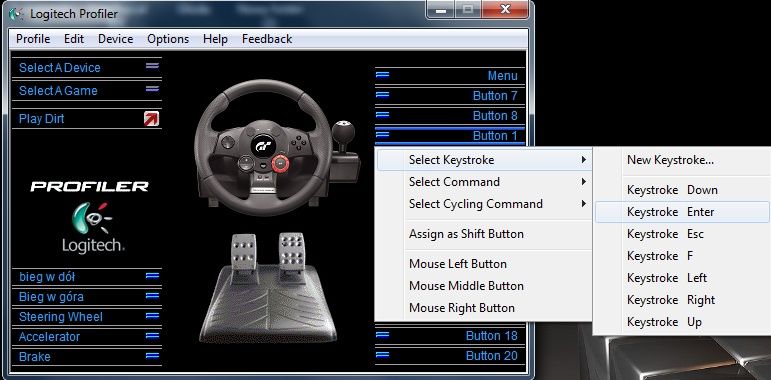
Task: Click the Button 8 assignment
Action: (450, 116)
